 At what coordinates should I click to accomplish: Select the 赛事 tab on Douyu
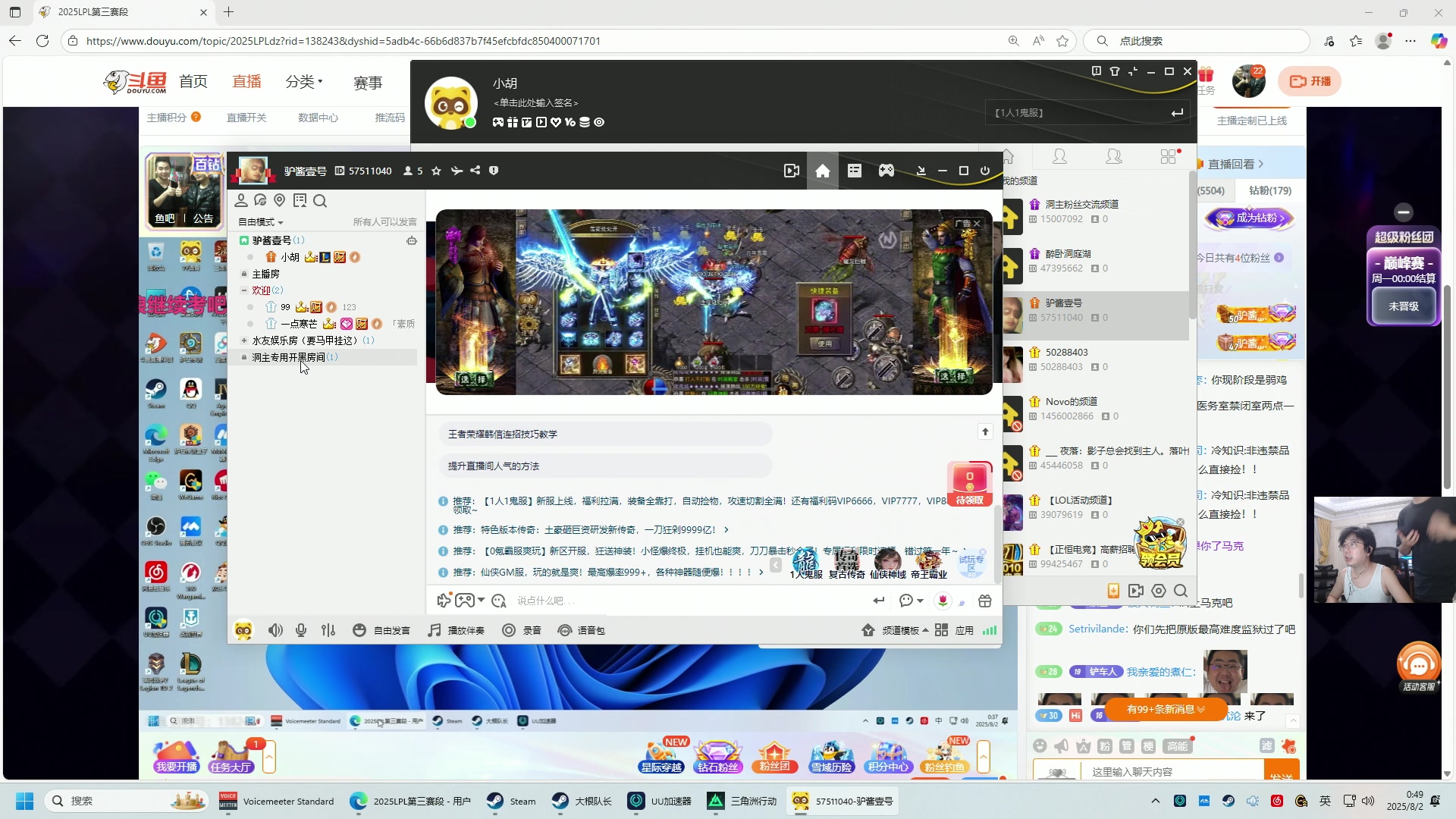tap(368, 82)
